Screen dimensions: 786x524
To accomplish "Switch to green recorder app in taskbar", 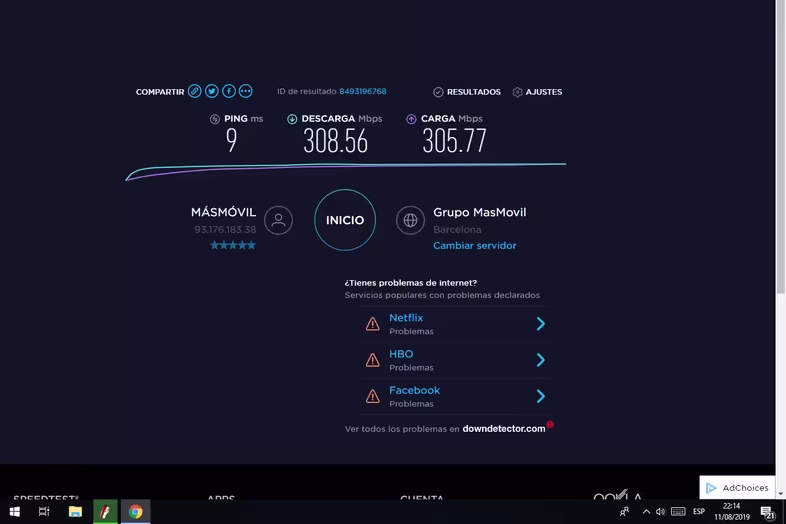I will click(x=105, y=511).
